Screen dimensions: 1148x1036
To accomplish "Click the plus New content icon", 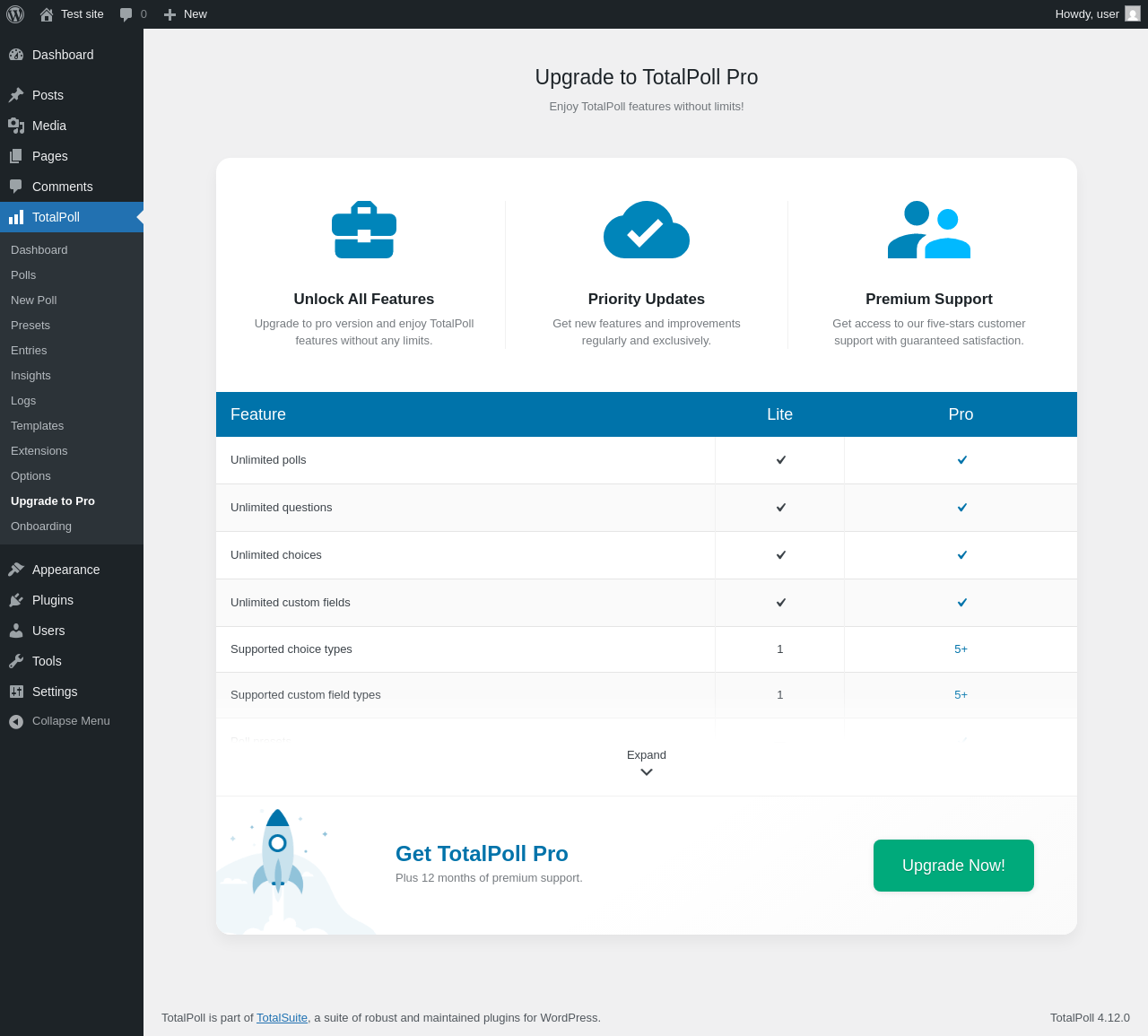I will (170, 14).
